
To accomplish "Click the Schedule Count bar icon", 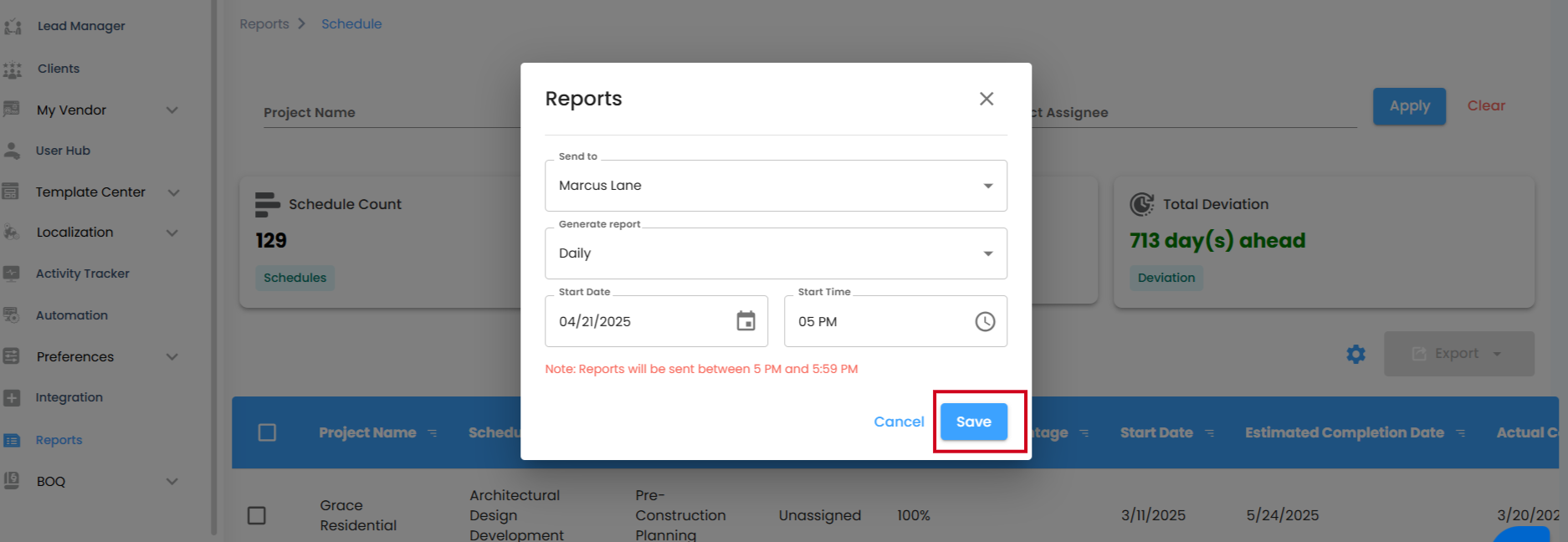I will click(267, 204).
